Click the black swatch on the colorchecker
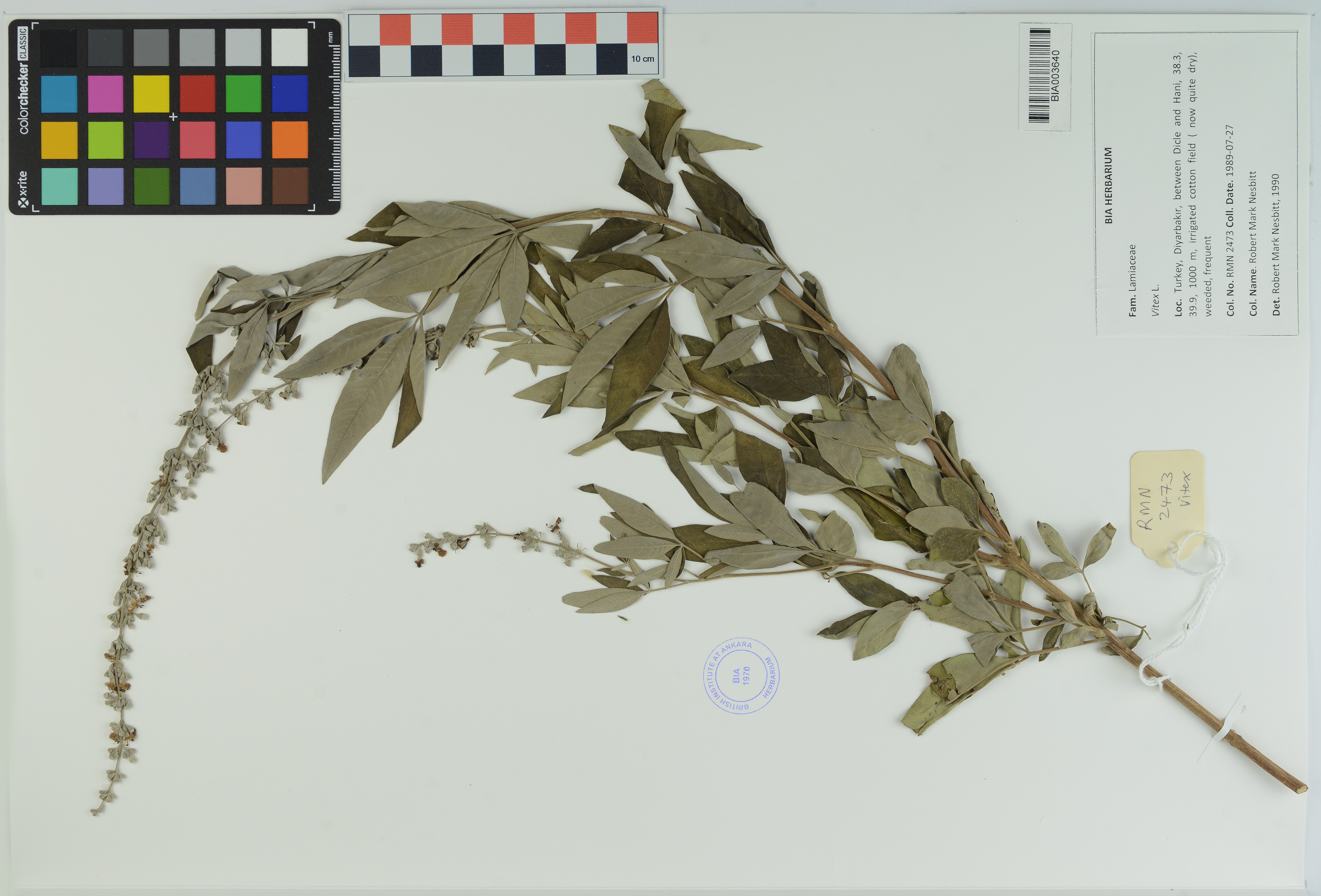The height and width of the screenshot is (896, 1321). pos(59,48)
